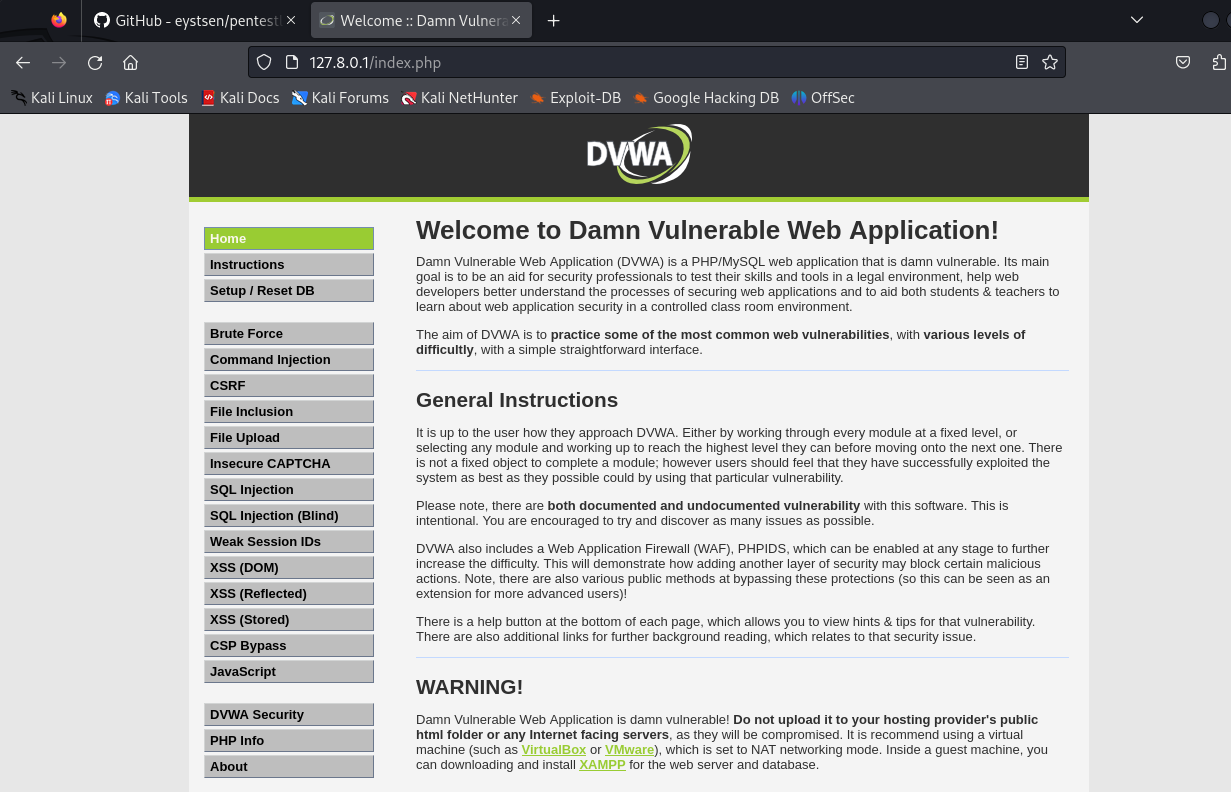Open the Weak Session IDs module
The height and width of the screenshot is (792, 1231).
pos(289,542)
